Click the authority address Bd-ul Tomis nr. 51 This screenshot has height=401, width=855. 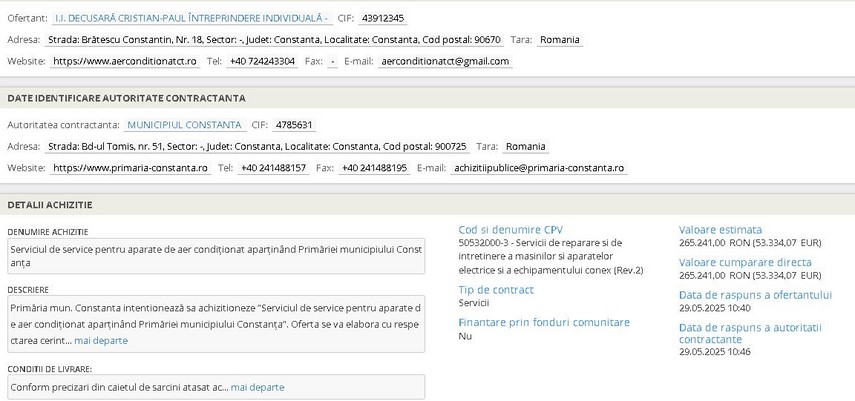[x=257, y=147]
